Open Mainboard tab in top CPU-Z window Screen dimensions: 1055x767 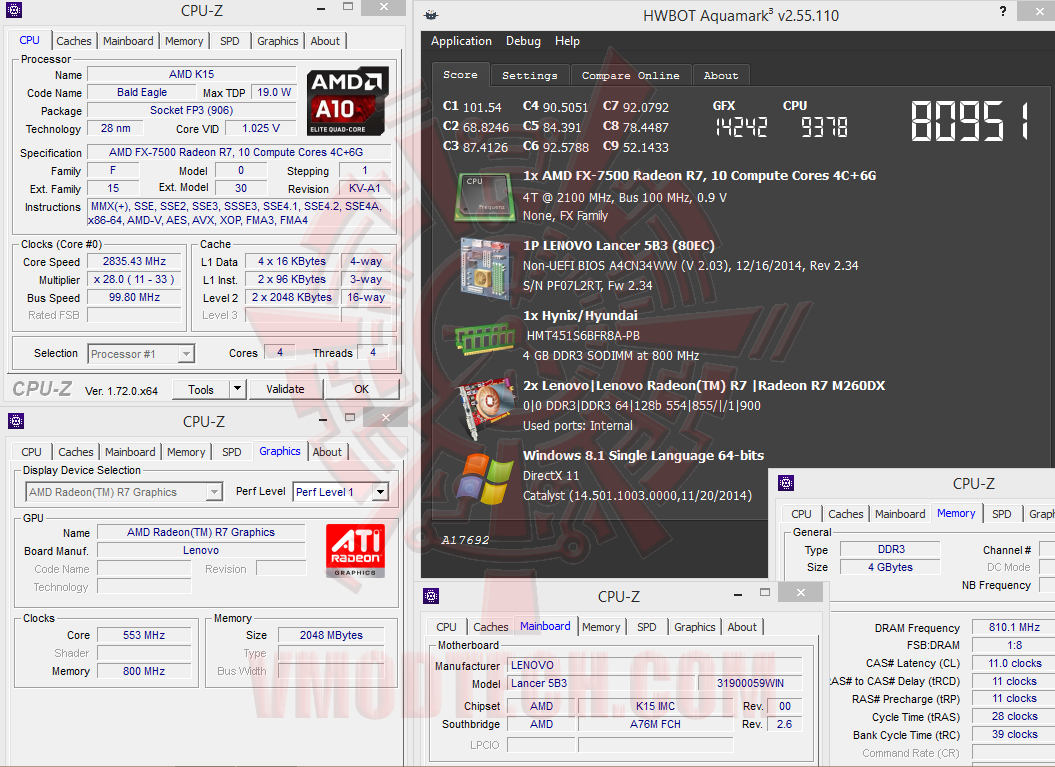(129, 41)
